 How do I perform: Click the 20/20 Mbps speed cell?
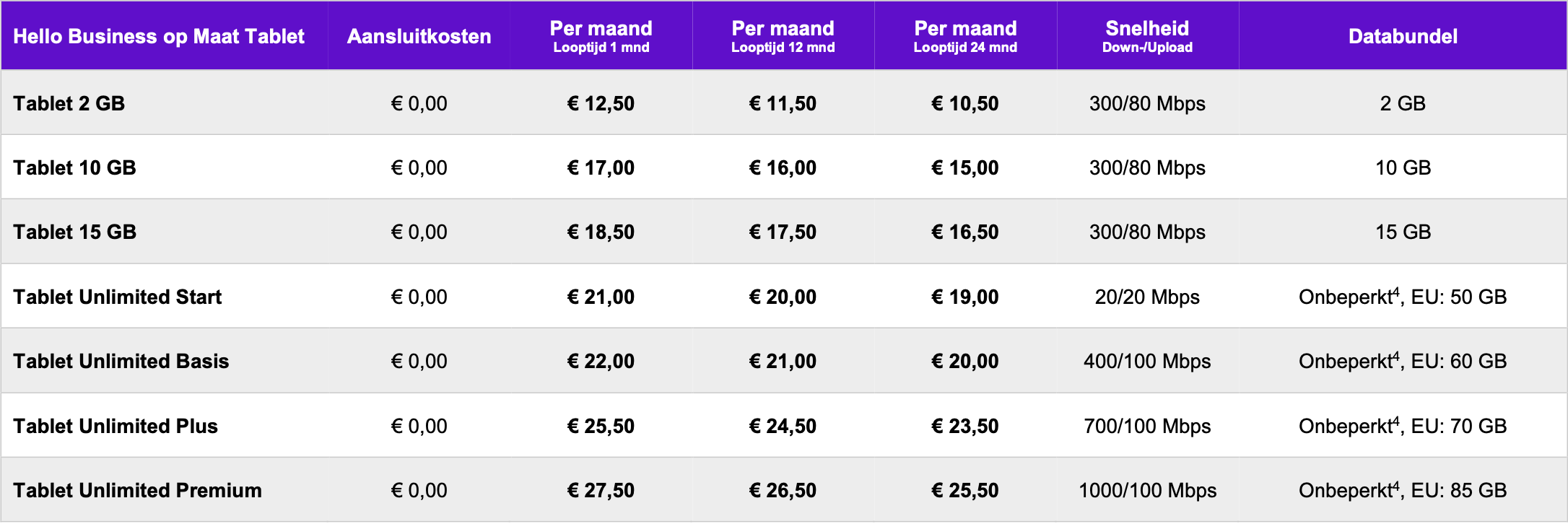pyautogui.click(x=1147, y=297)
